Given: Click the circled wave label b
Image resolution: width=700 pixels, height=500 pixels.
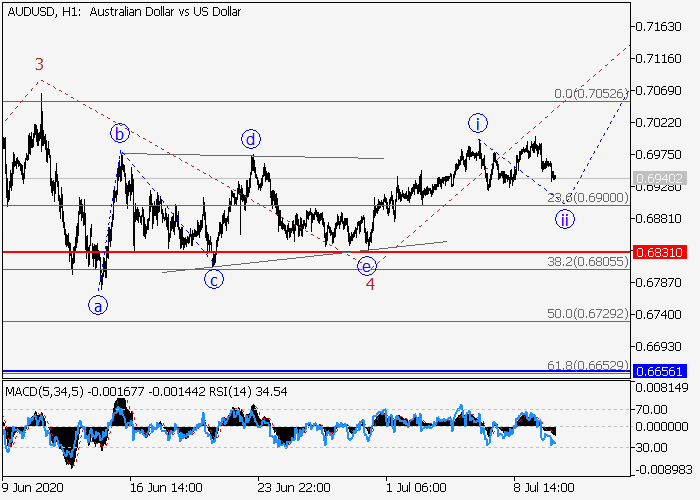Looking at the screenshot, I should tap(120, 133).
